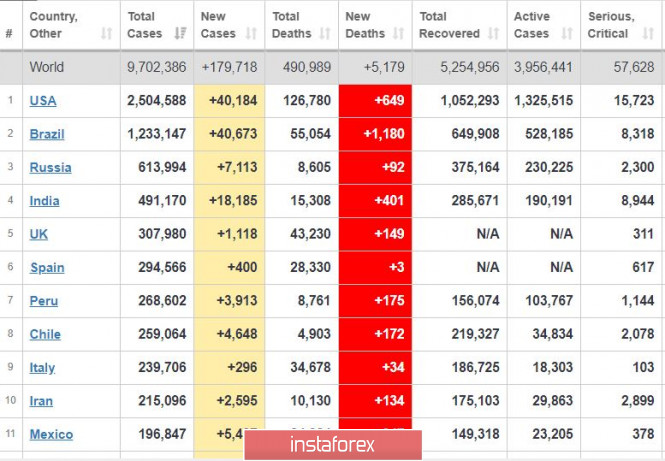Visit the Spain country page
Screen dimensions: 665x461
tap(45, 268)
